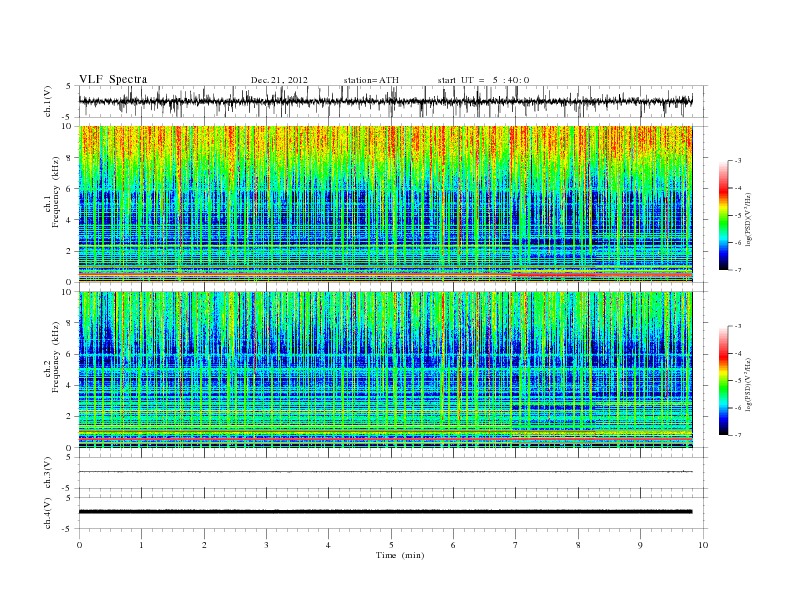The height and width of the screenshot is (612, 792).
Task: Click time axis tick label "8"
Action: pyautogui.click(x=578, y=545)
